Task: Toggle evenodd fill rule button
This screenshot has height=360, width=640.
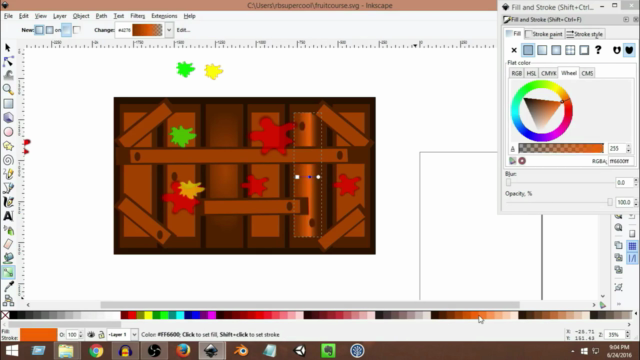Action: point(617,50)
